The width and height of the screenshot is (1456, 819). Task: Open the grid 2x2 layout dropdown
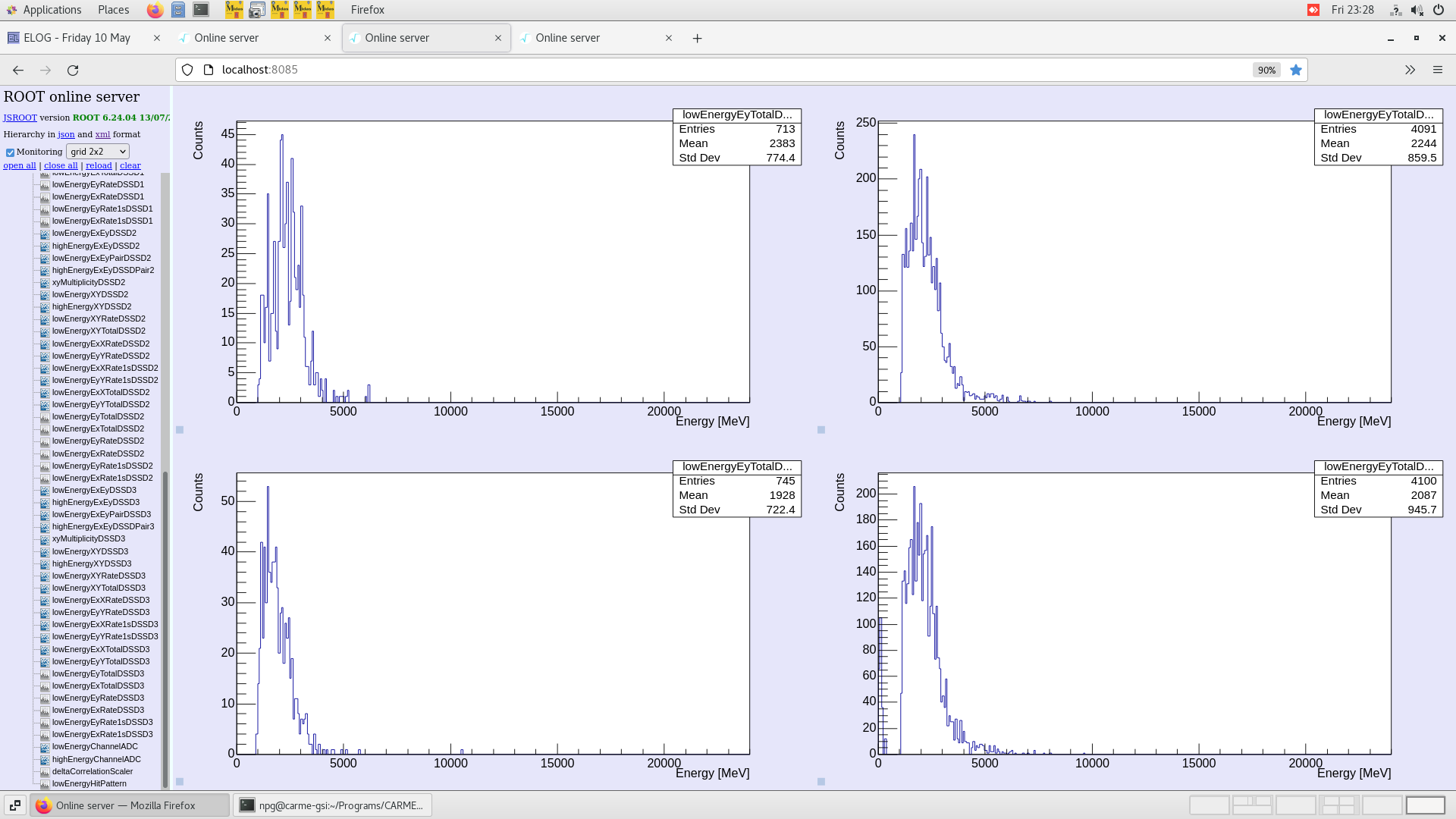coord(97,151)
